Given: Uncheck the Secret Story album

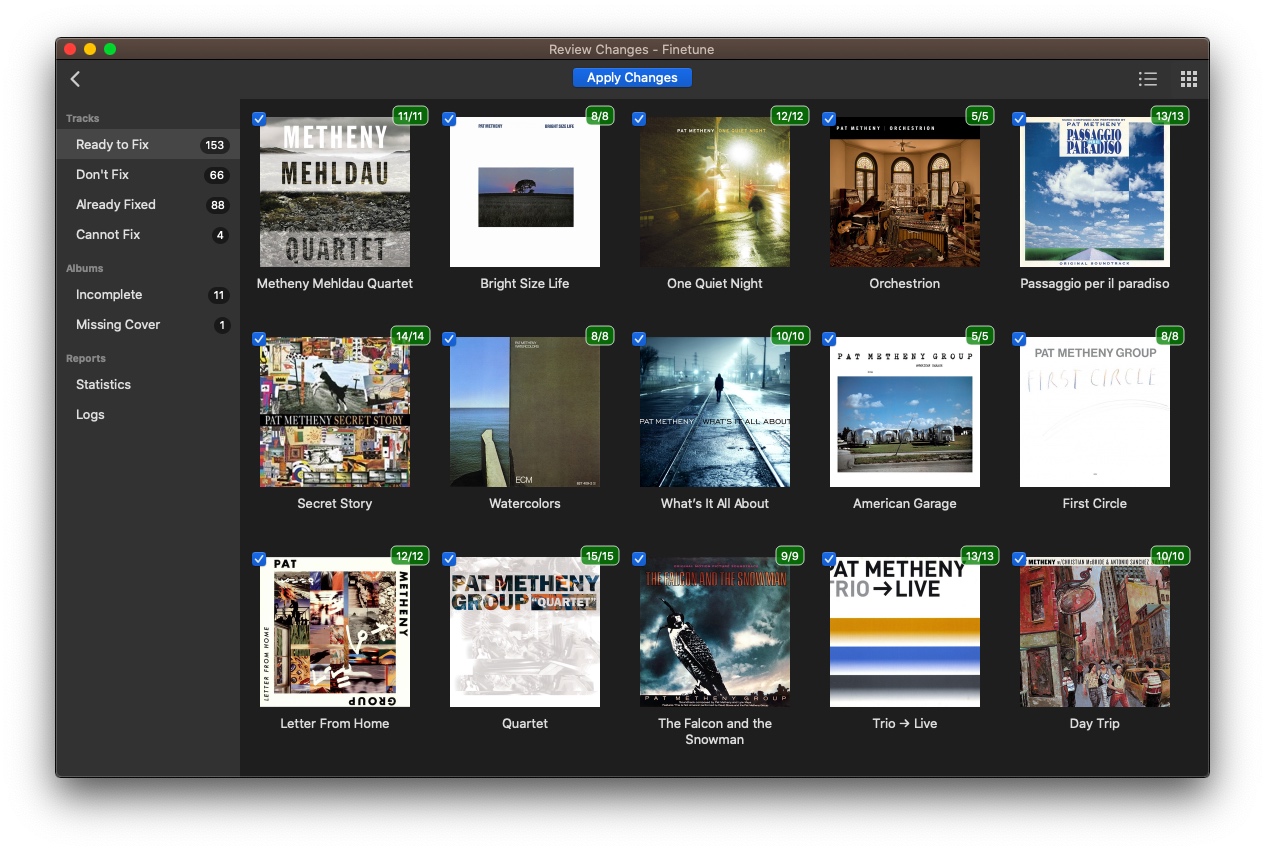Looking at the screenshot, I should (x=259, y=339).
